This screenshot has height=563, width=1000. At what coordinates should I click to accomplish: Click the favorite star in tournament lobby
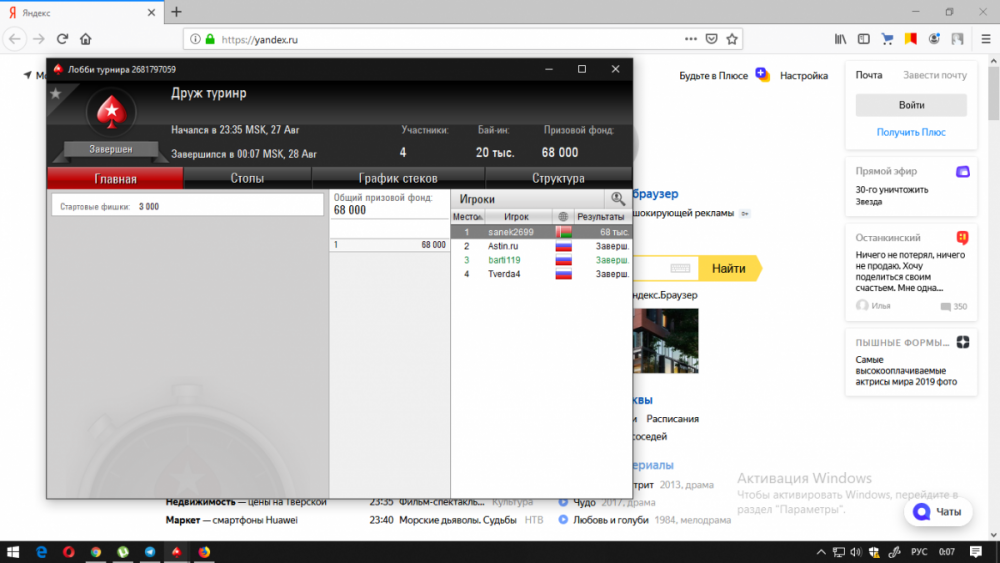(x=56, y=94)
